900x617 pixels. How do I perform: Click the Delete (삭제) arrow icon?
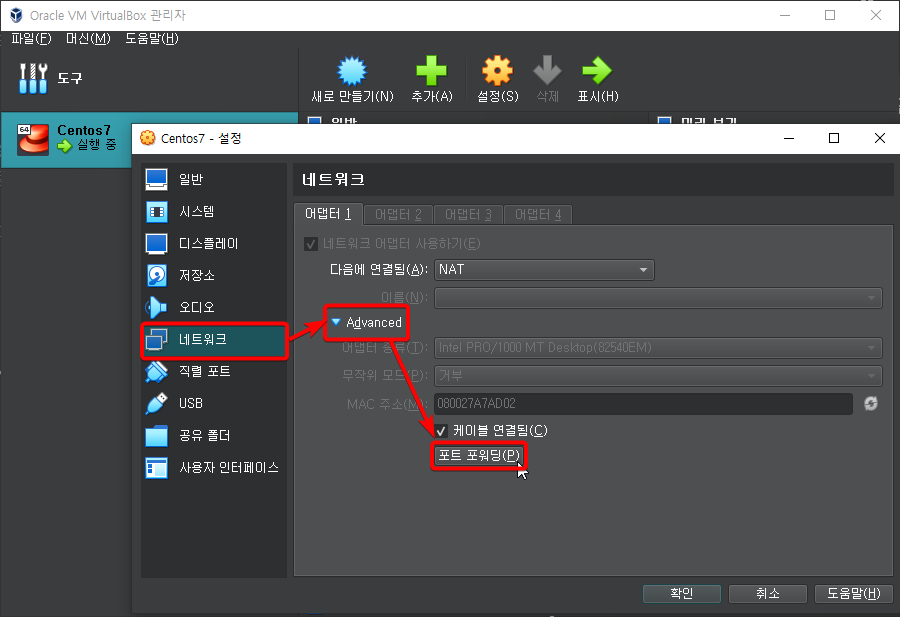click(547, 71)
